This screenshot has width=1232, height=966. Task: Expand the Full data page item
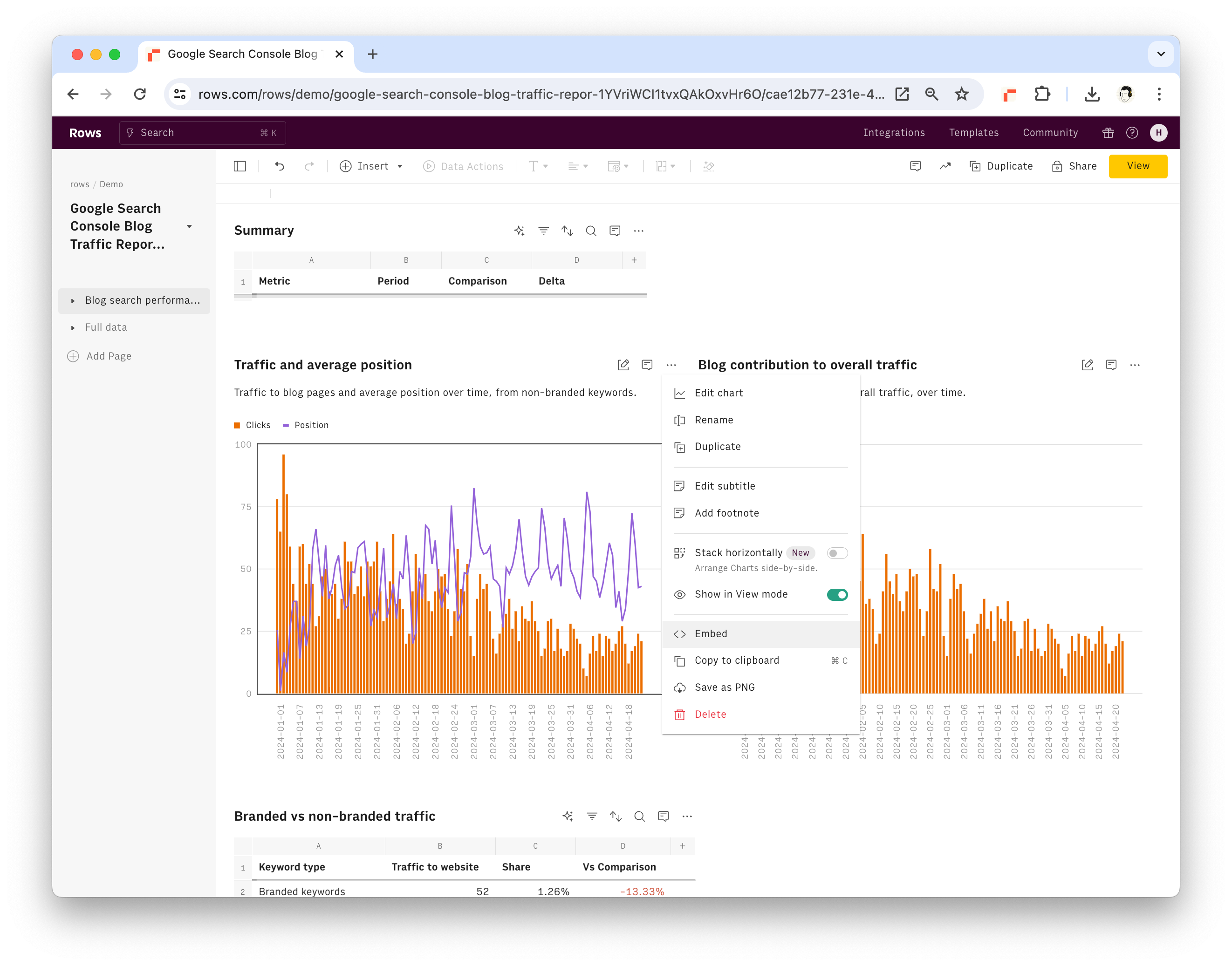pyautogui.click(x=75, y=327)
